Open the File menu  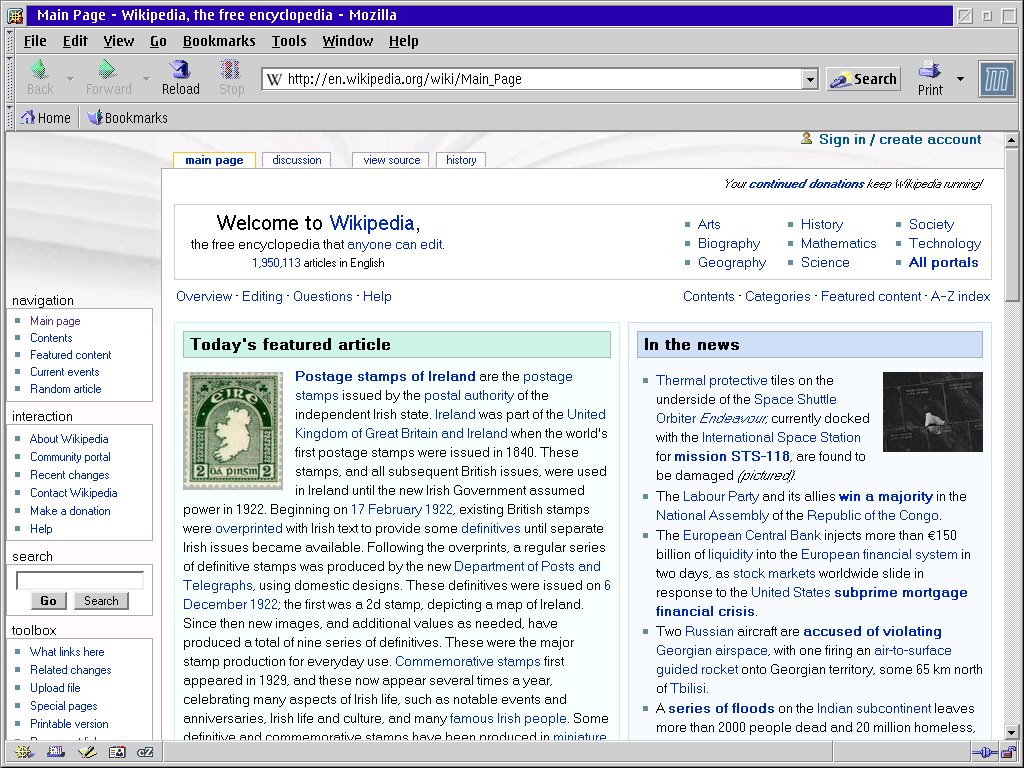click(35, 41)
